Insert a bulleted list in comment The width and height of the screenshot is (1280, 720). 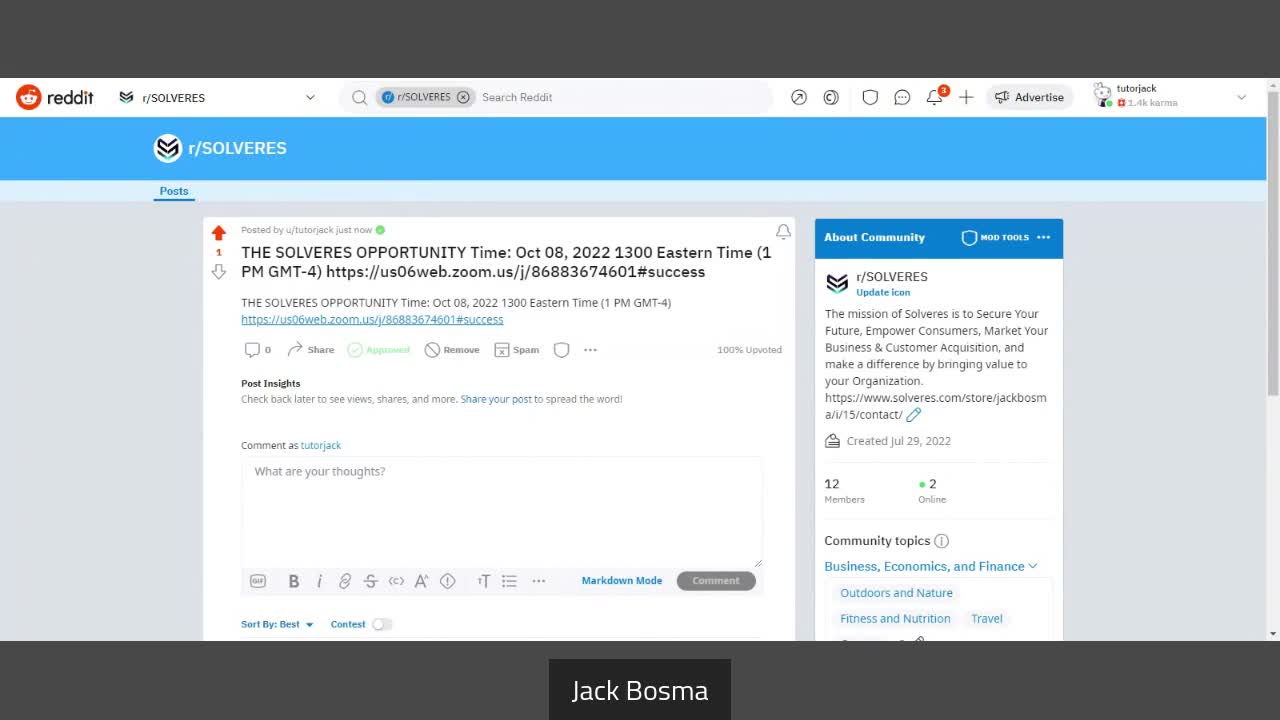509,581
